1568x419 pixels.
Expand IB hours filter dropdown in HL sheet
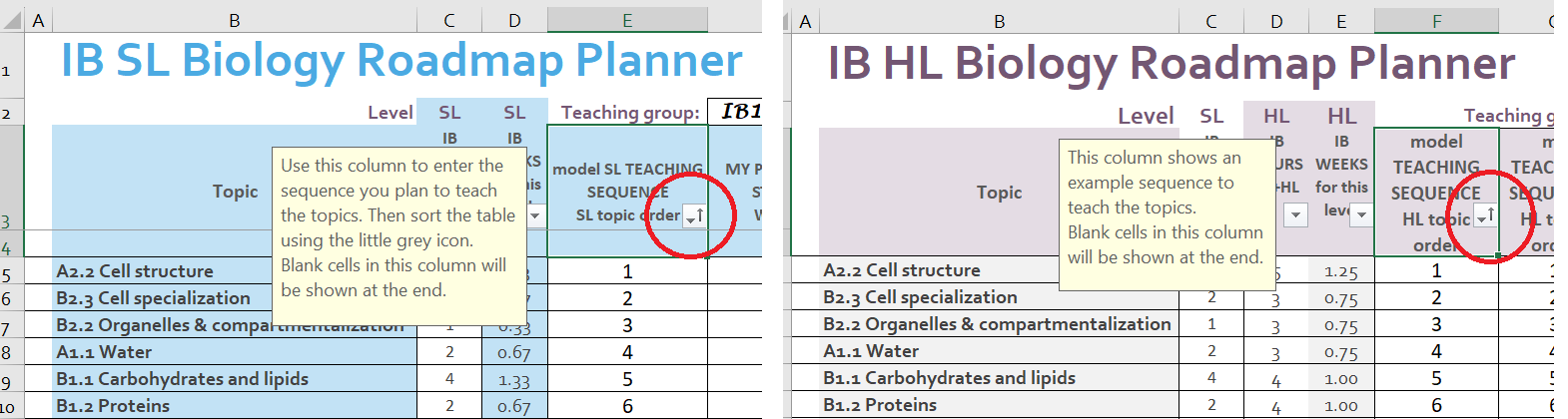[x=1295, y=214]
